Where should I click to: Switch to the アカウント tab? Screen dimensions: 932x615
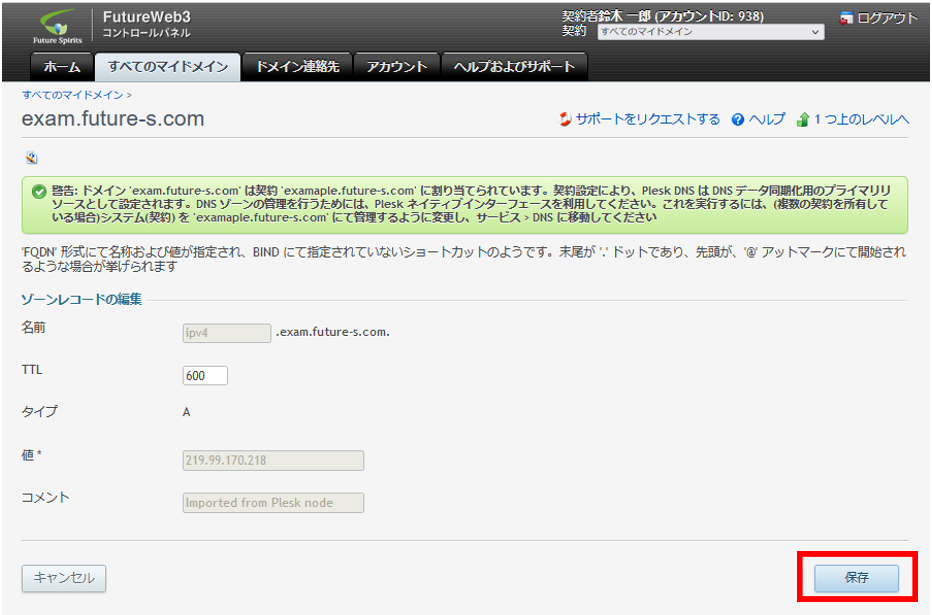(x=396, y=67)
